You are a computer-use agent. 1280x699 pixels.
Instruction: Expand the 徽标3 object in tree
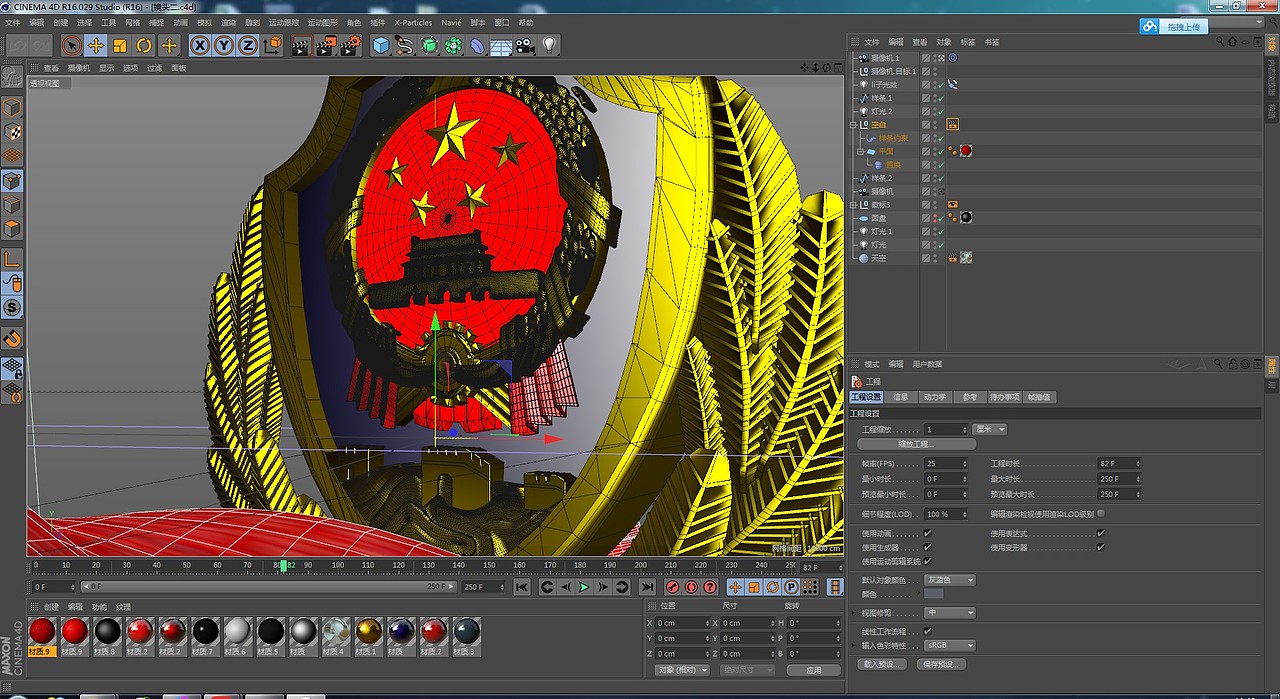click(x=853, y=205)
